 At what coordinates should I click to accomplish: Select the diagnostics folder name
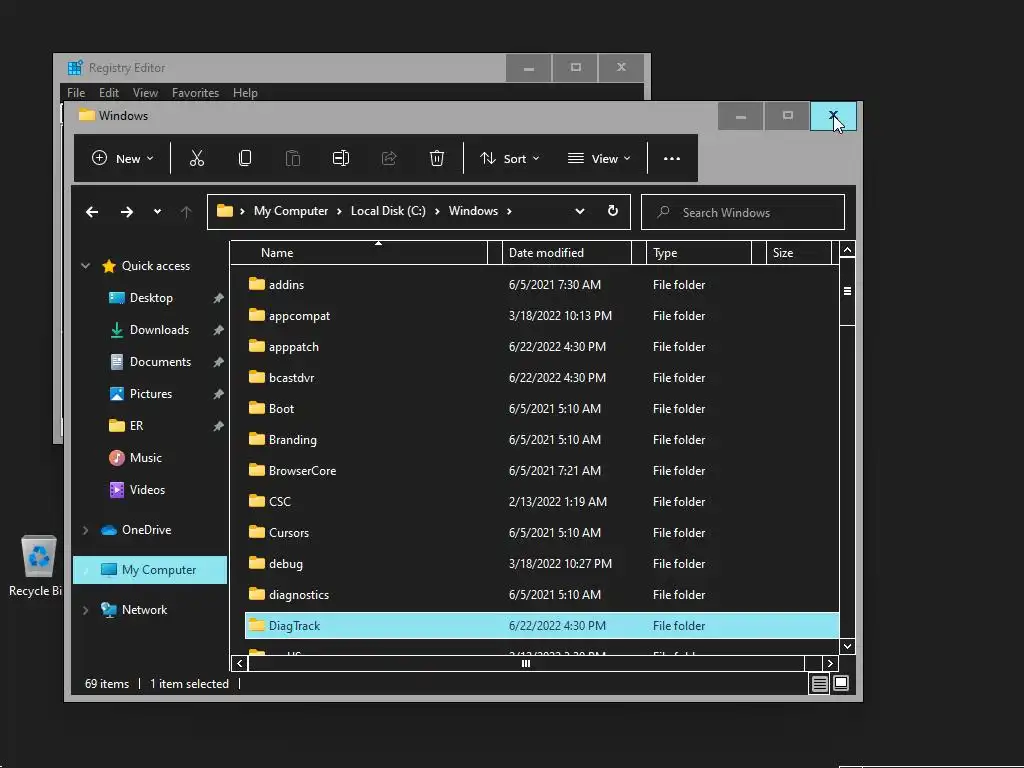[298, 594]
